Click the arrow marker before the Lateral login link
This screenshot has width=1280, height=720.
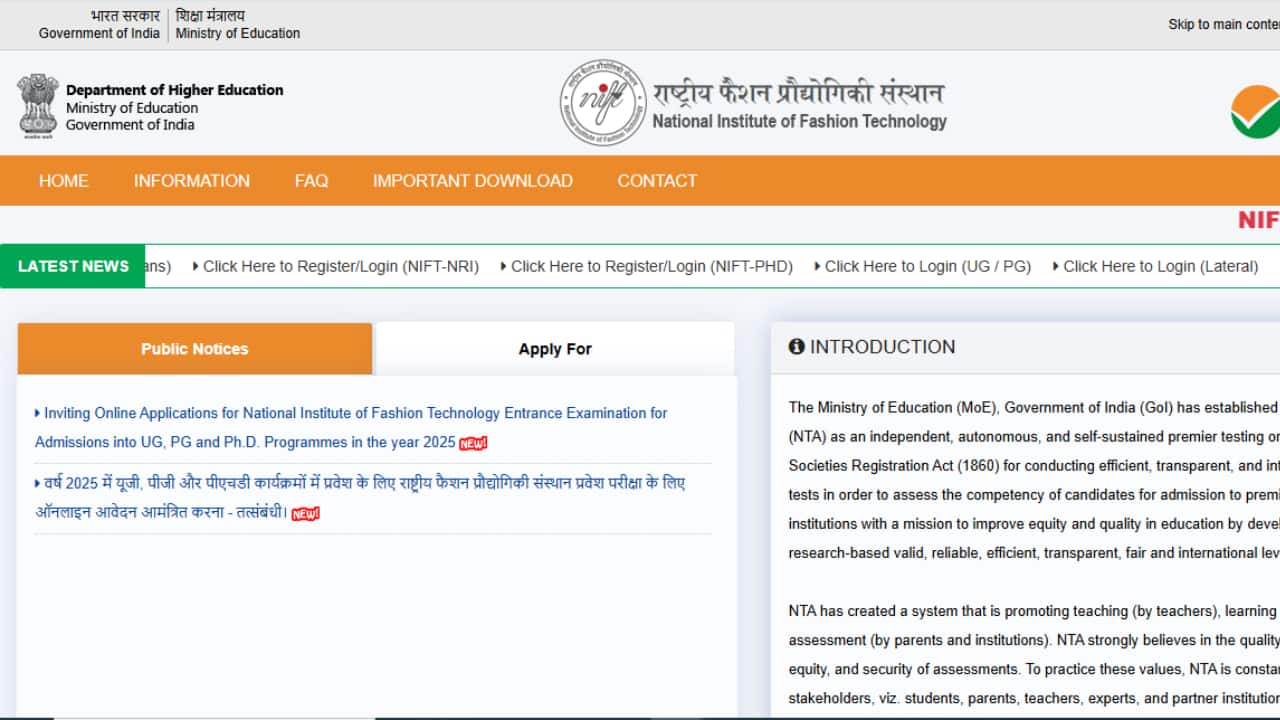click(x=1055, y=266)
